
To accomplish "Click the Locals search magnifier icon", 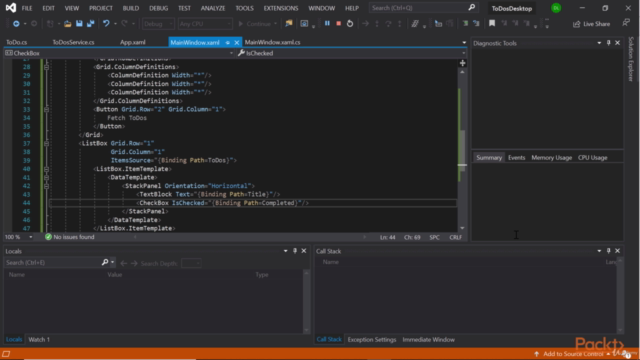I will tap(105, 262).
